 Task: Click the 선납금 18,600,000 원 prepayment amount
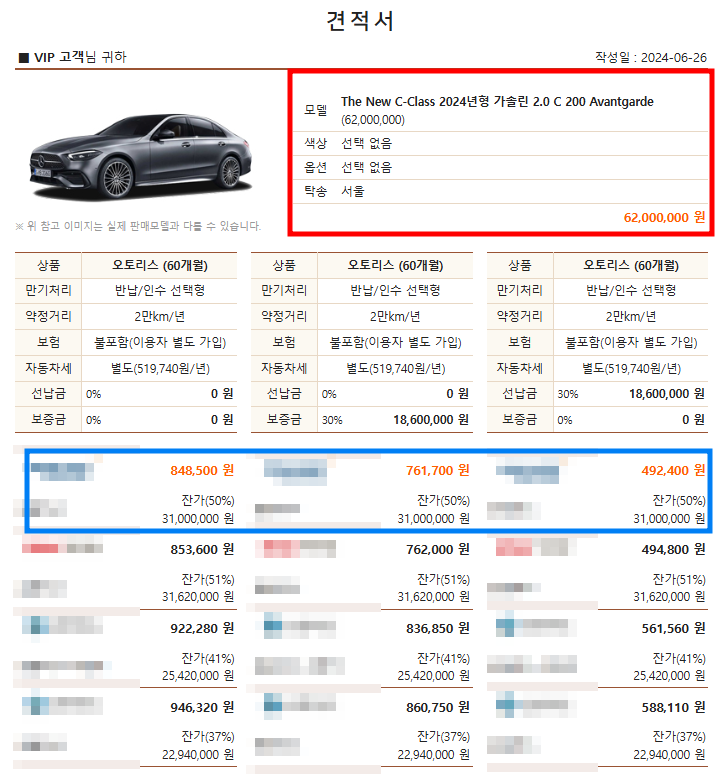click(x=655, y=394)
